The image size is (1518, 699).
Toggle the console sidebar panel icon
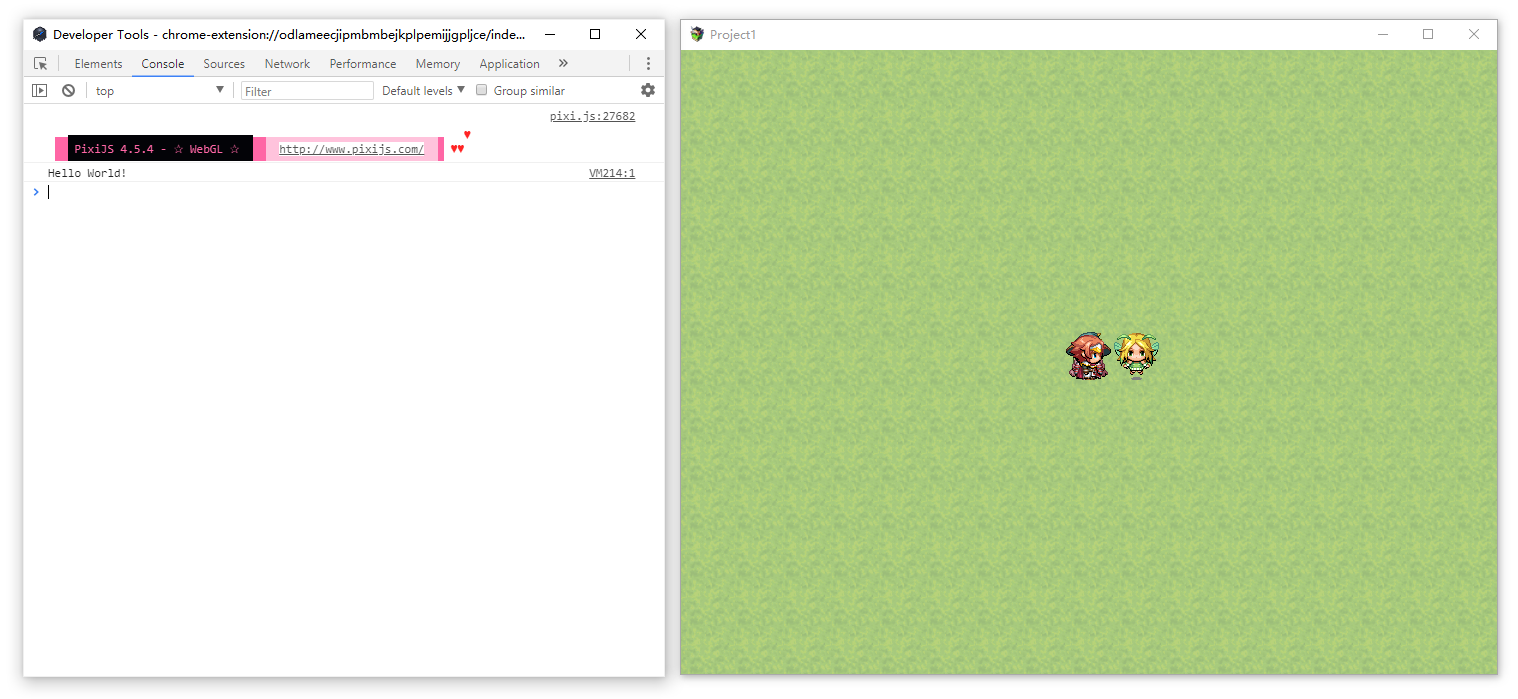pos(40,90)
